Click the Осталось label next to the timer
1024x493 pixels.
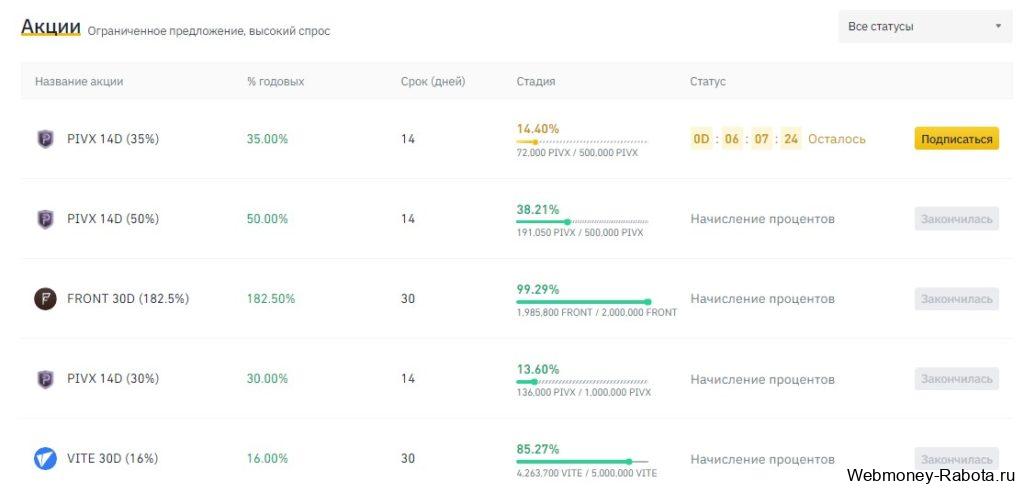click(x=837, y=139)
